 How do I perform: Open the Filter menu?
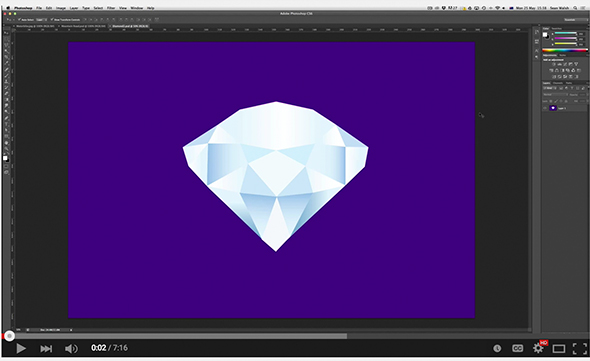tap(111, 8)
